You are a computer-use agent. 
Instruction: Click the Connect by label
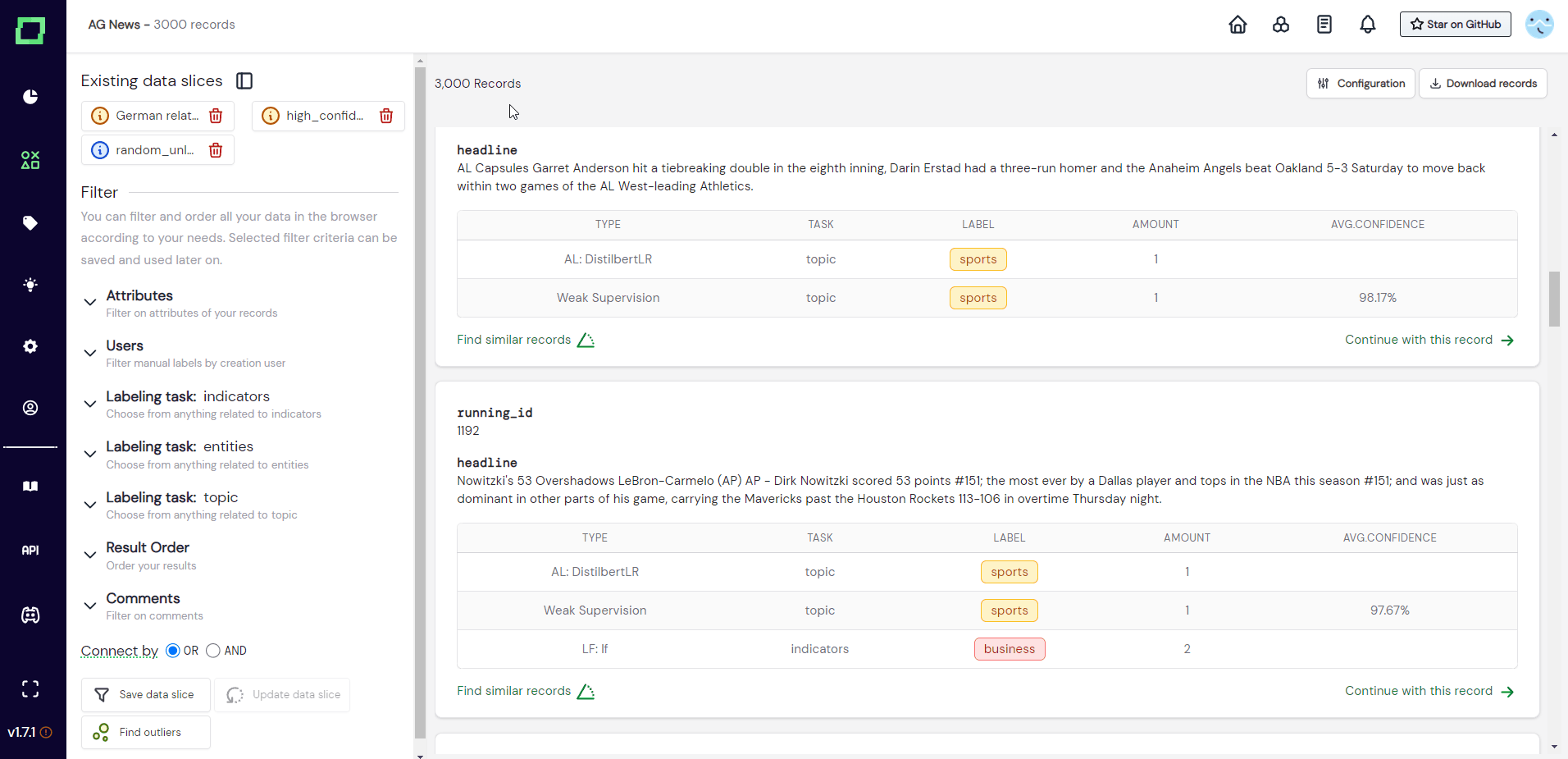click(120, 651)
